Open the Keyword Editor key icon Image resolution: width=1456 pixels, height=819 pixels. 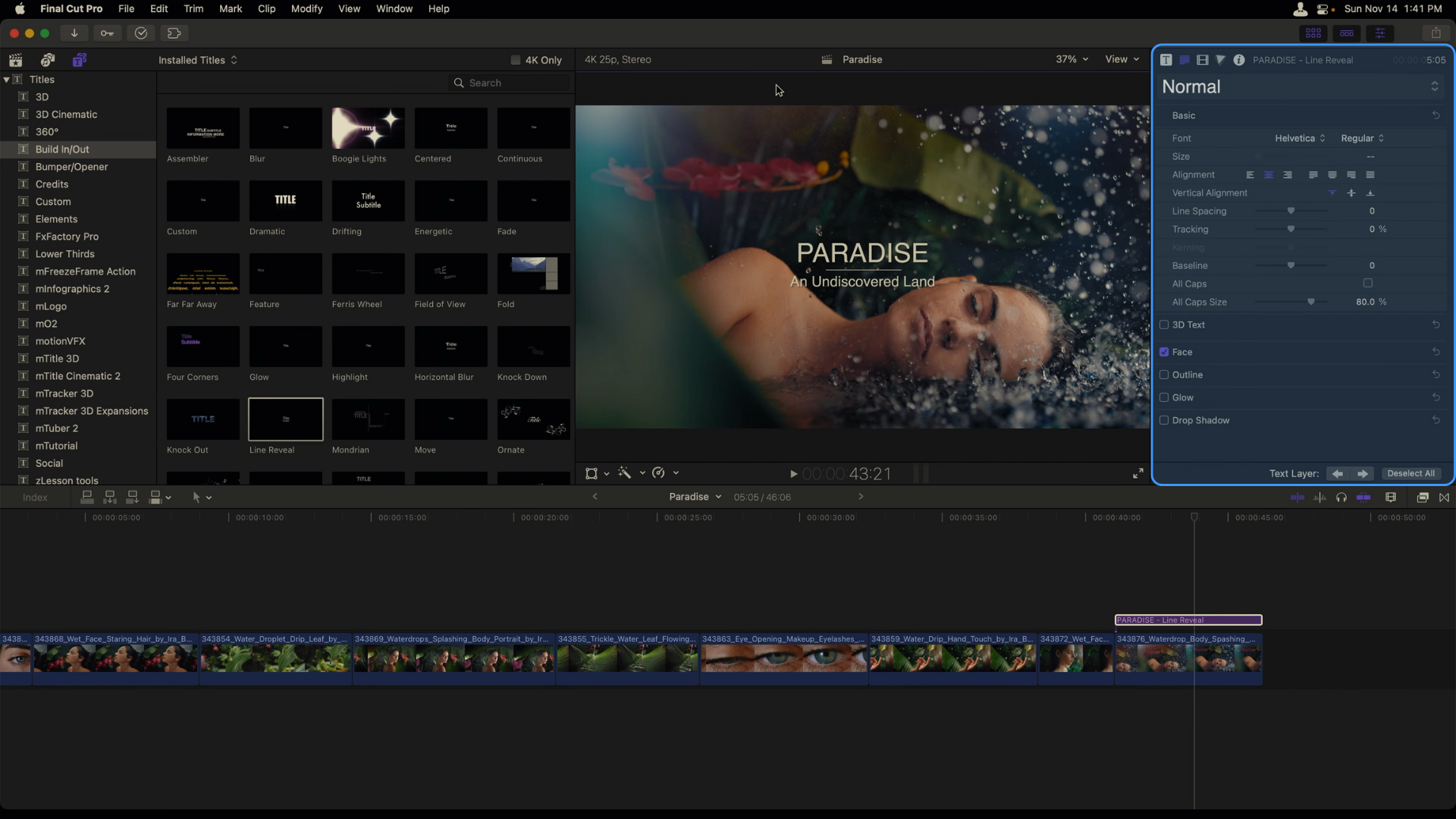tap(107, 33)
